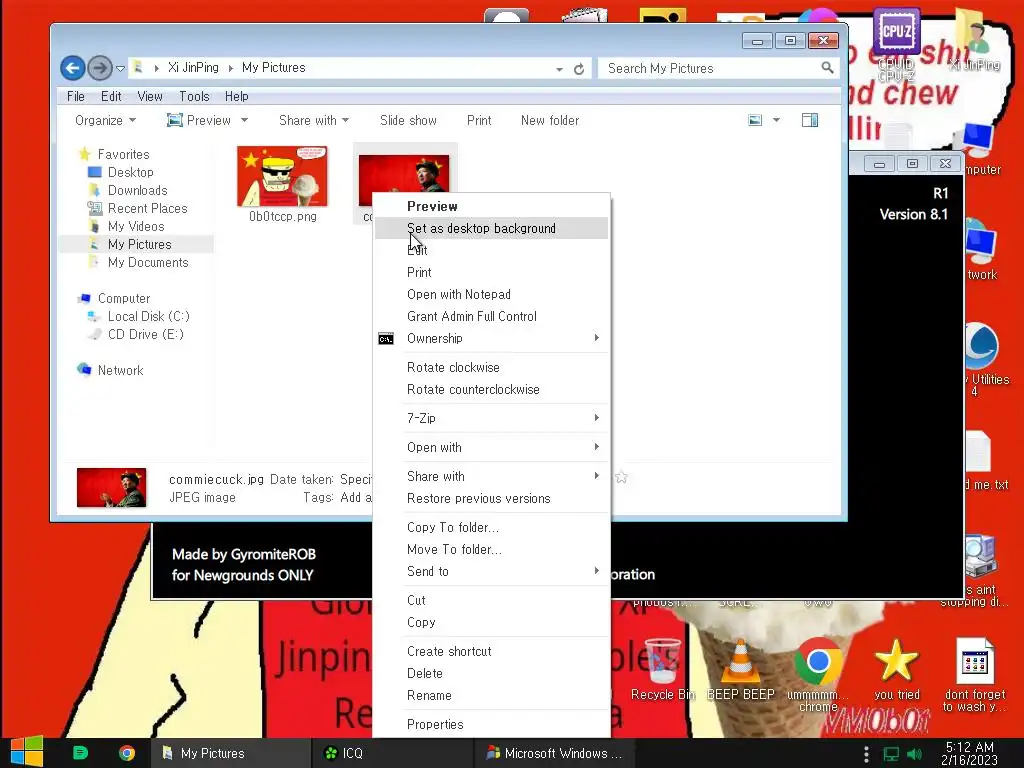Image resolution: width=1024 pixels, height=768 pixels.
Task: Open the Tools menu
Action: click(194, 96)
